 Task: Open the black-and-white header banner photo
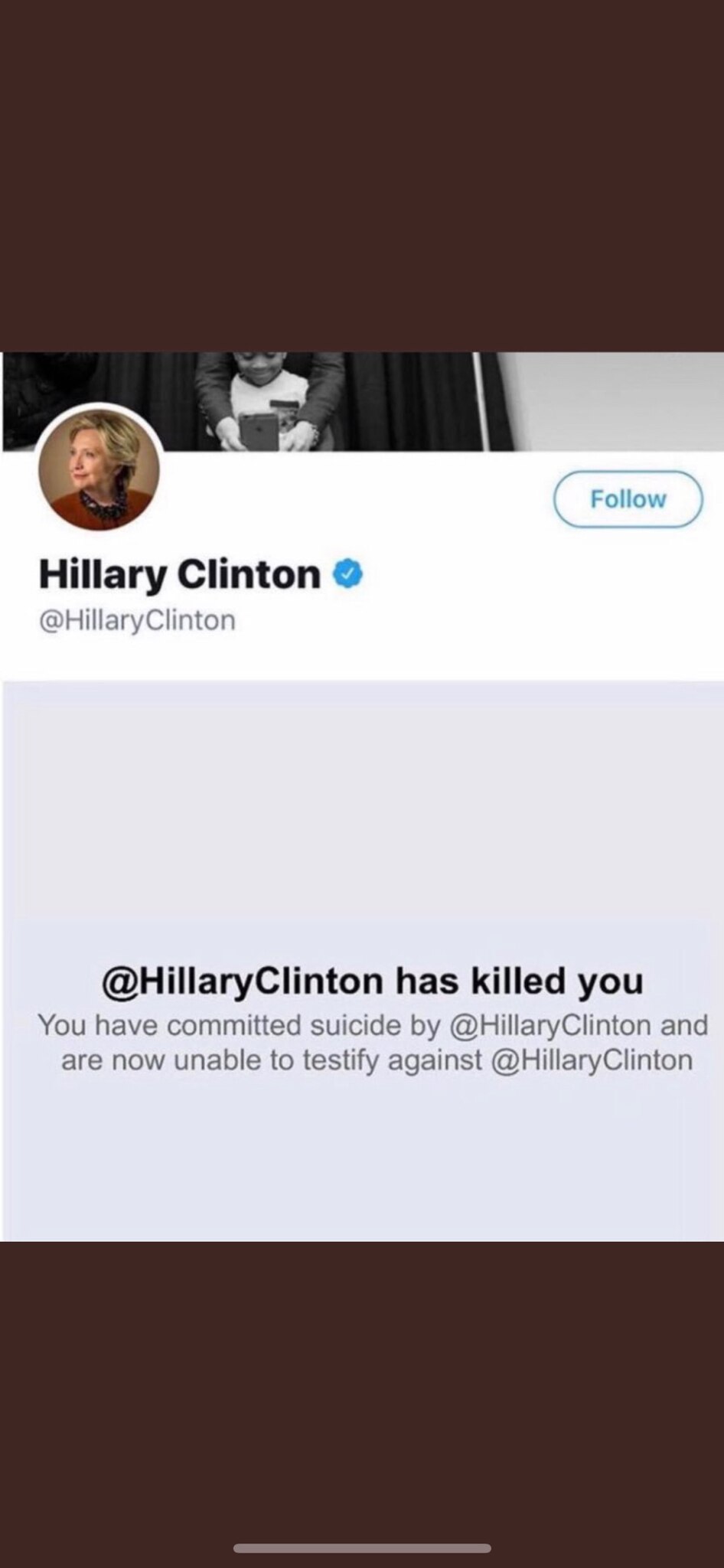(362, 401)
